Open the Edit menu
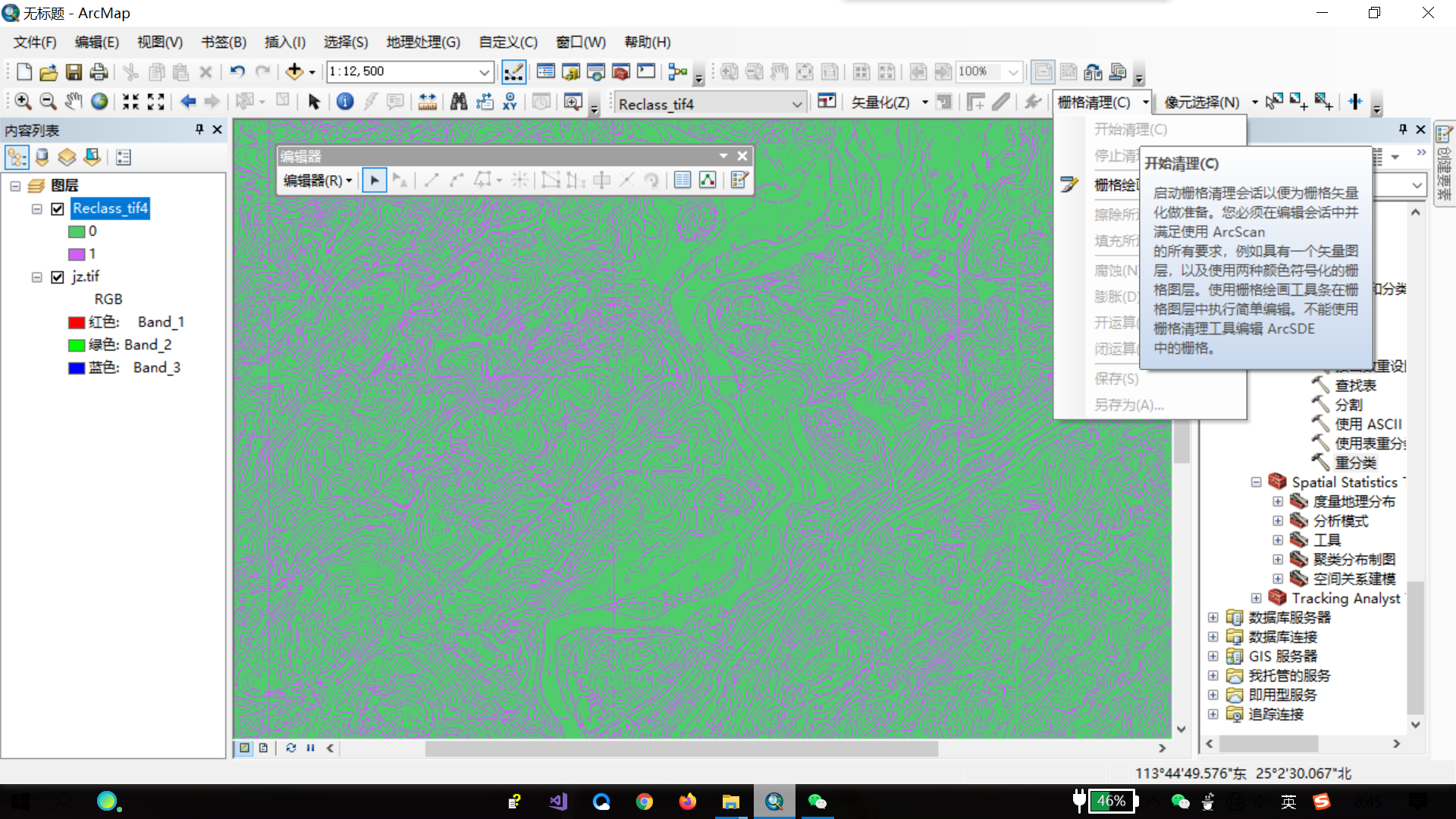This screenshot has height=819, width=1456. [x=97, y=42]
